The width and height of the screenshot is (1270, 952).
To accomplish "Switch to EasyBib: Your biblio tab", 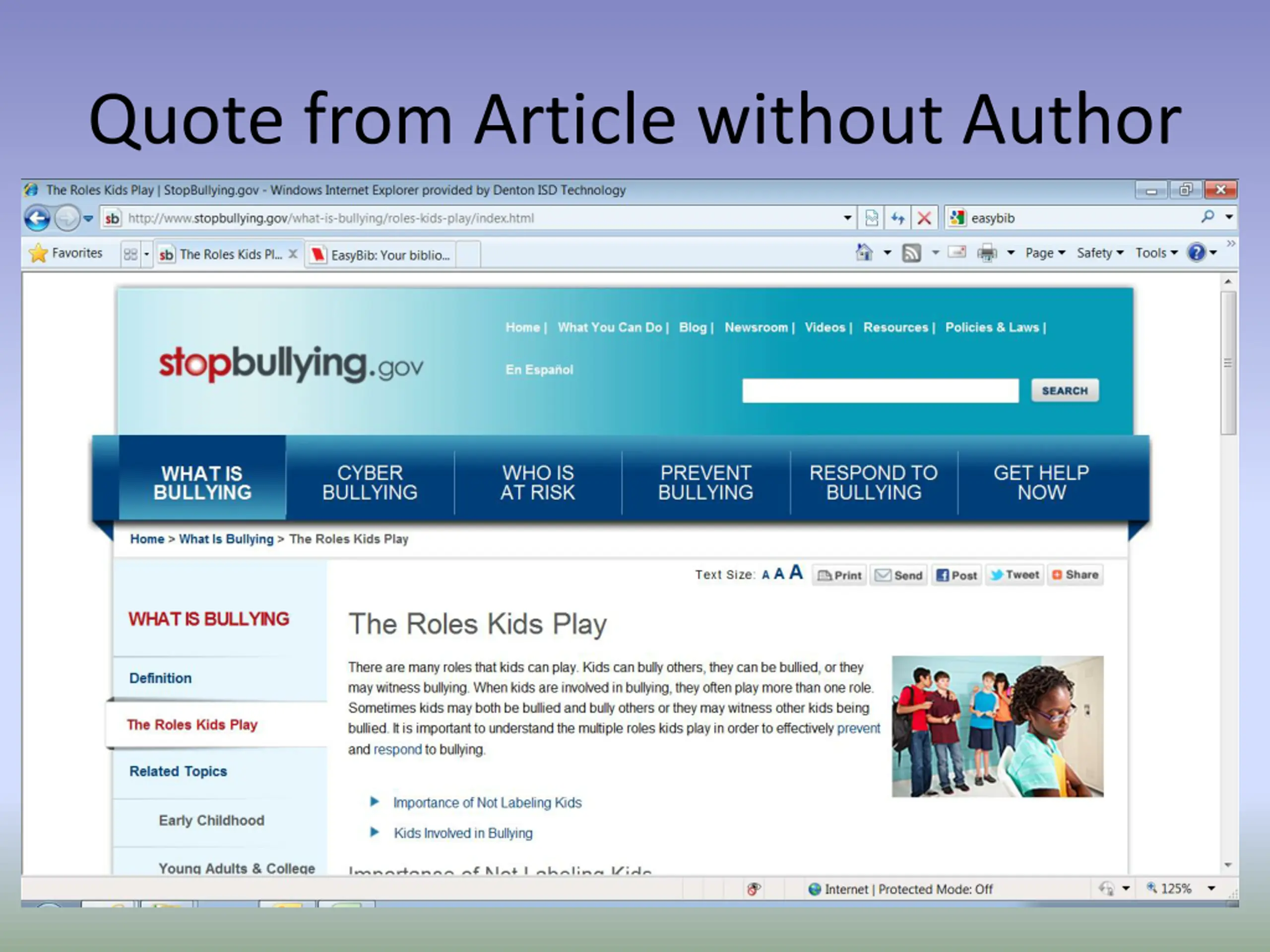I will tap(381, 255).
